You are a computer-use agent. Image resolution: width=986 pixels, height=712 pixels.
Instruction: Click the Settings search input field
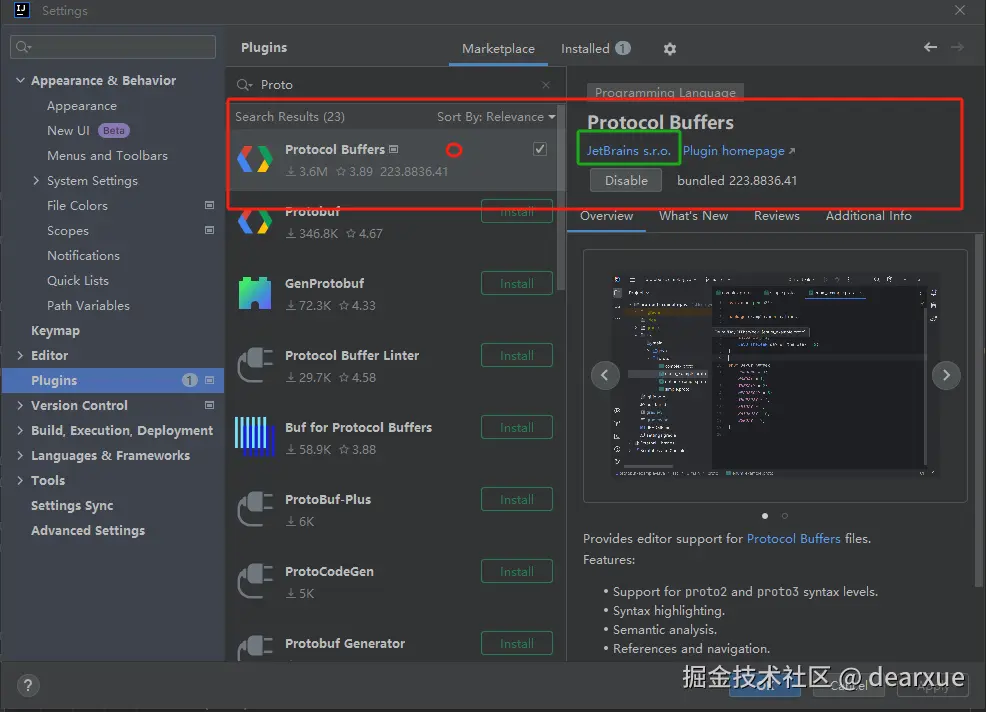(112, 46)
